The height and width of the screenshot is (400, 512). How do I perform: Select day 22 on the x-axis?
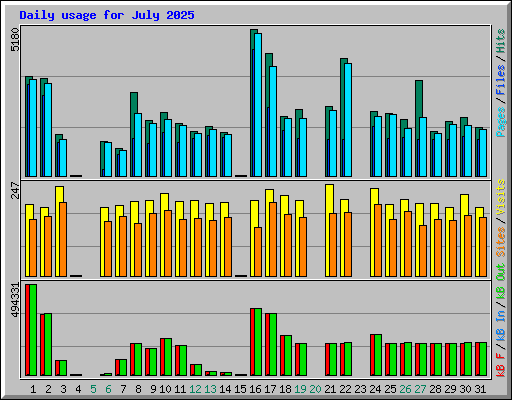tap(345, 389)
